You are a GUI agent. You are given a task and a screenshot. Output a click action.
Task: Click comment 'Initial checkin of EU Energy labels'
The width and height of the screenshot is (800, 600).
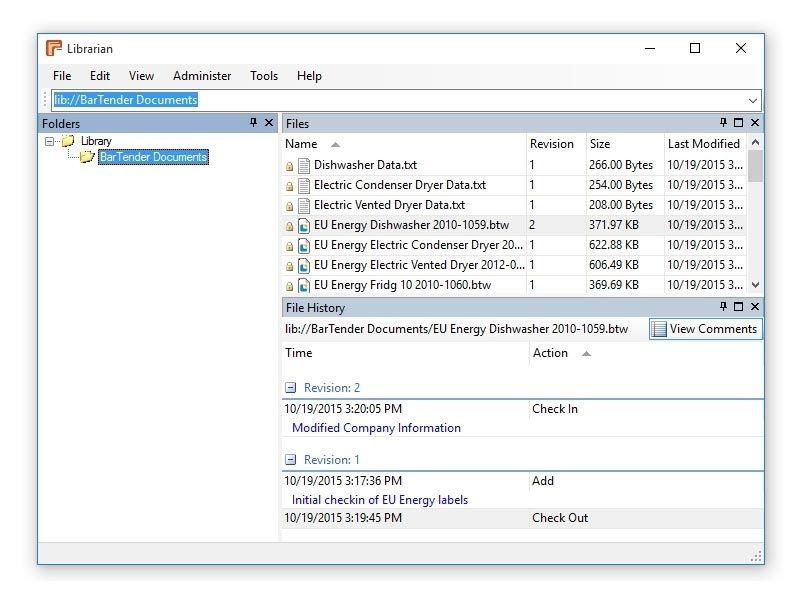pyautogui.click(x=380, y=499)
